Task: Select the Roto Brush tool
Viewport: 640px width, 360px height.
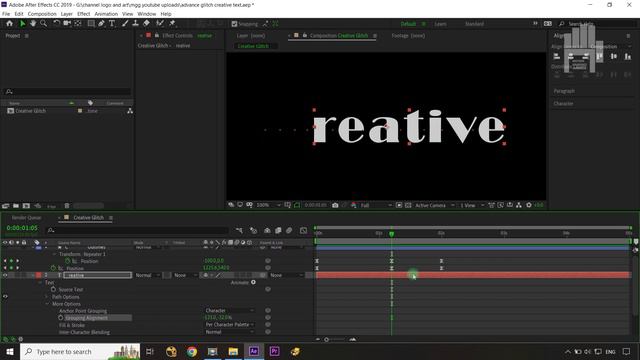Action: point(160,24)
